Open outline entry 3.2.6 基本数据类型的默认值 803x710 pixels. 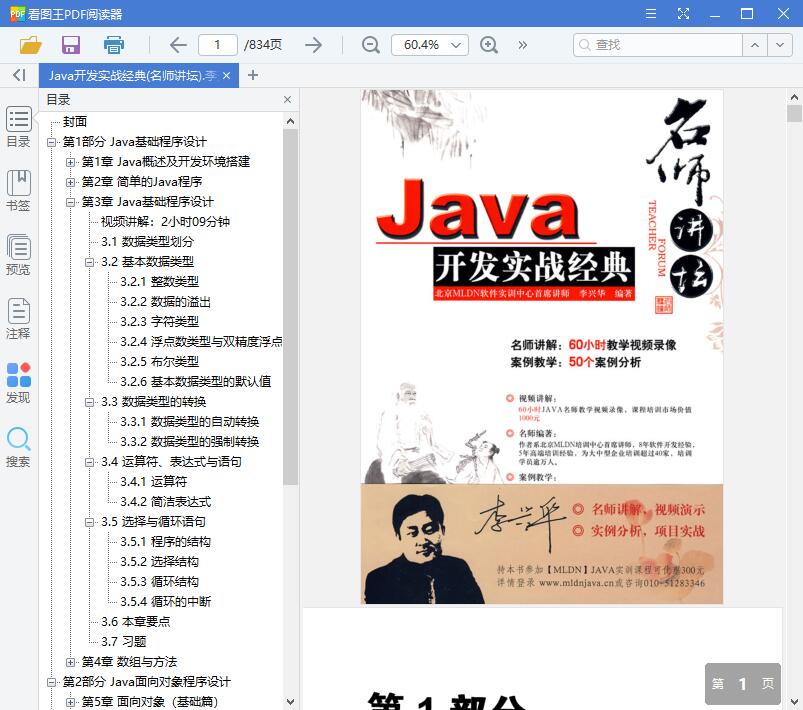click(x=196, y=382)
